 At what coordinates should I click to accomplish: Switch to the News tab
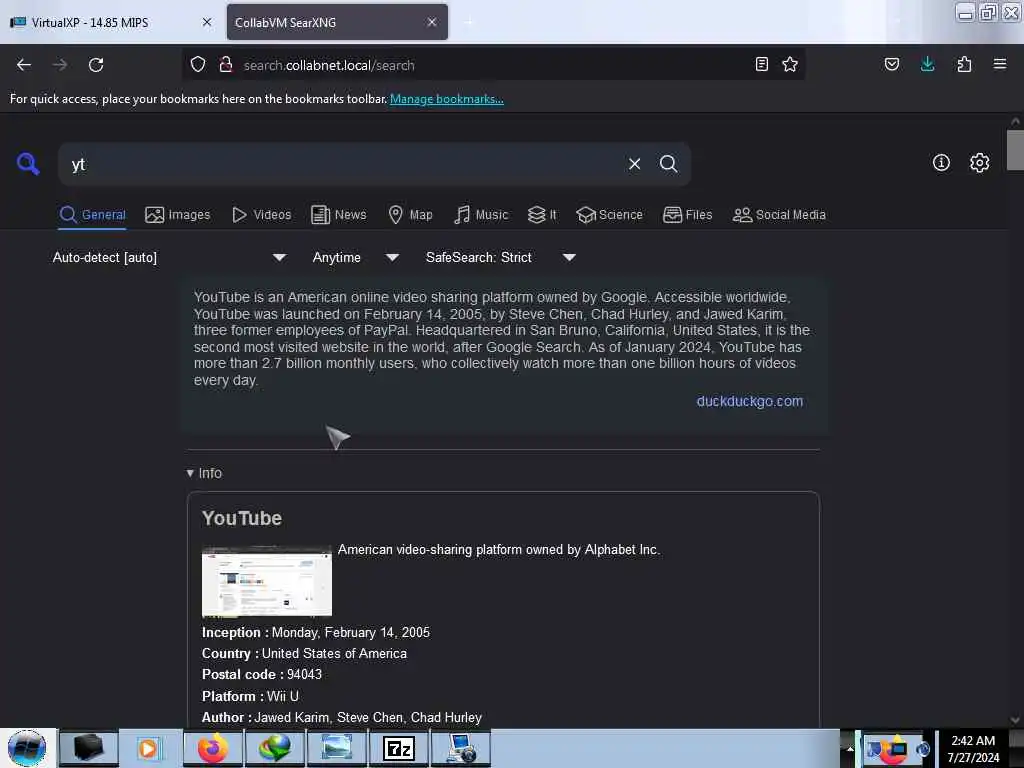pos(339,214)
